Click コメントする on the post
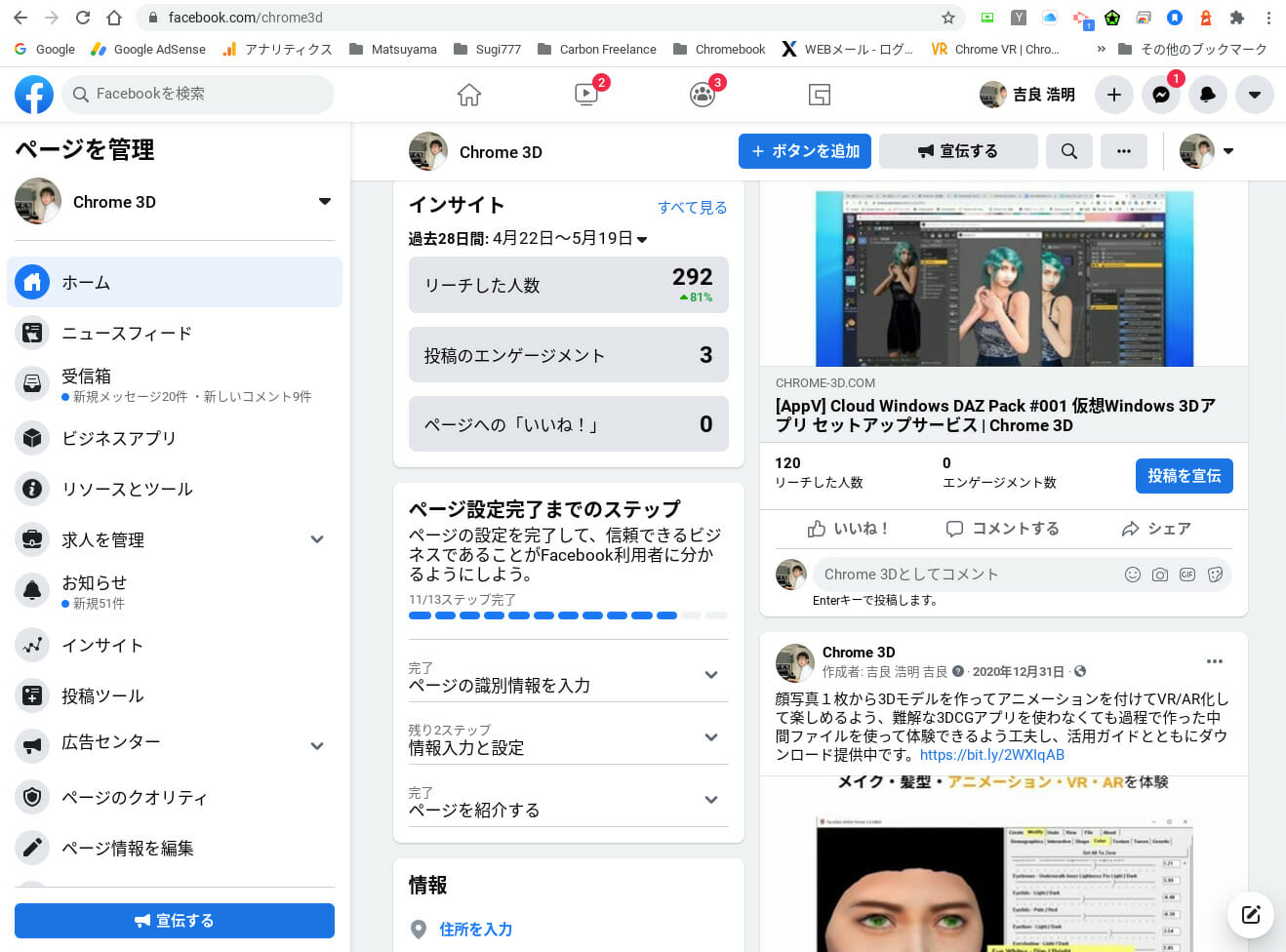 pos(1003,529)
